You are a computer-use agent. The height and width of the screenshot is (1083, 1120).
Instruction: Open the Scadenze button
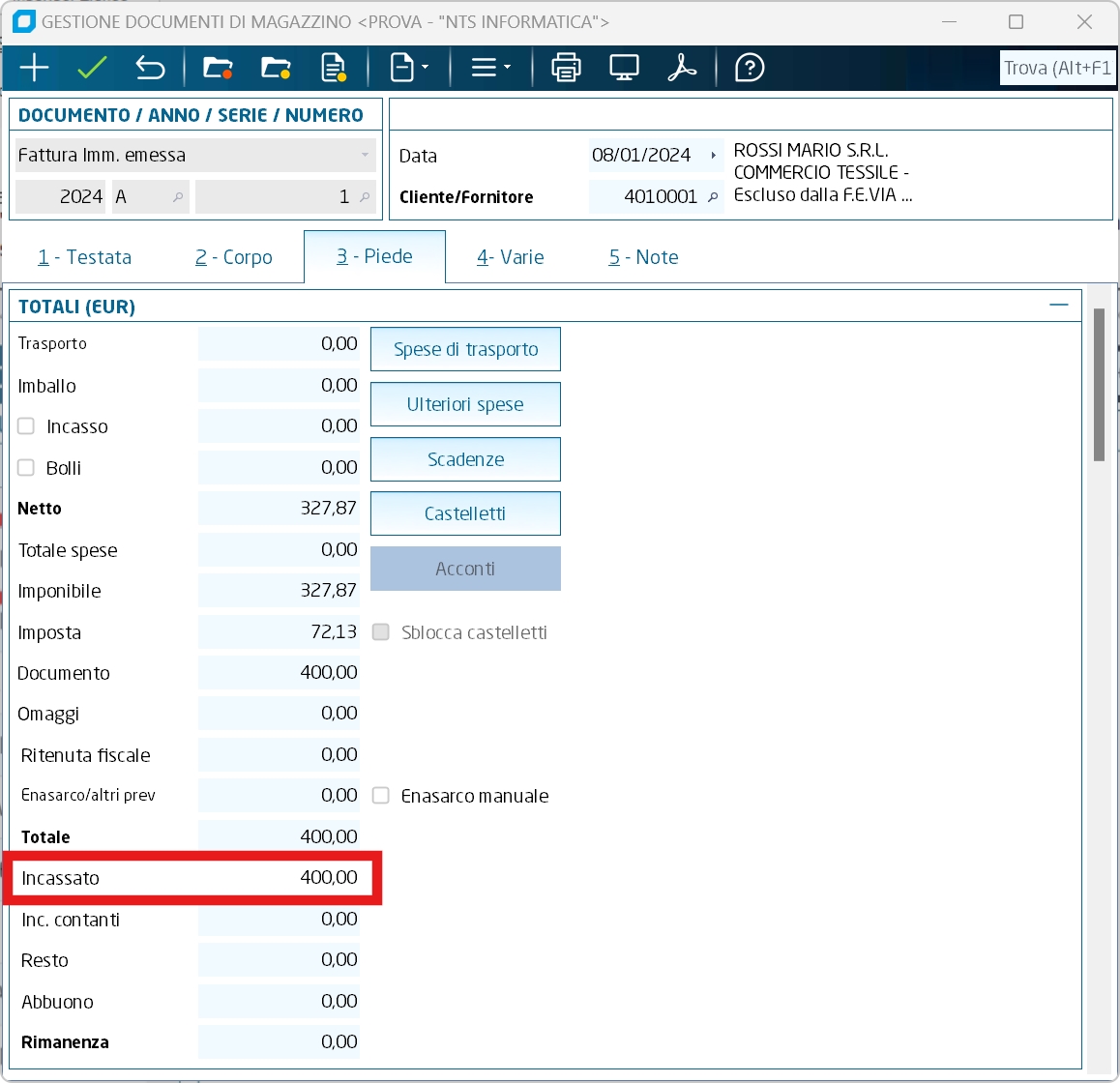(465, 459)
